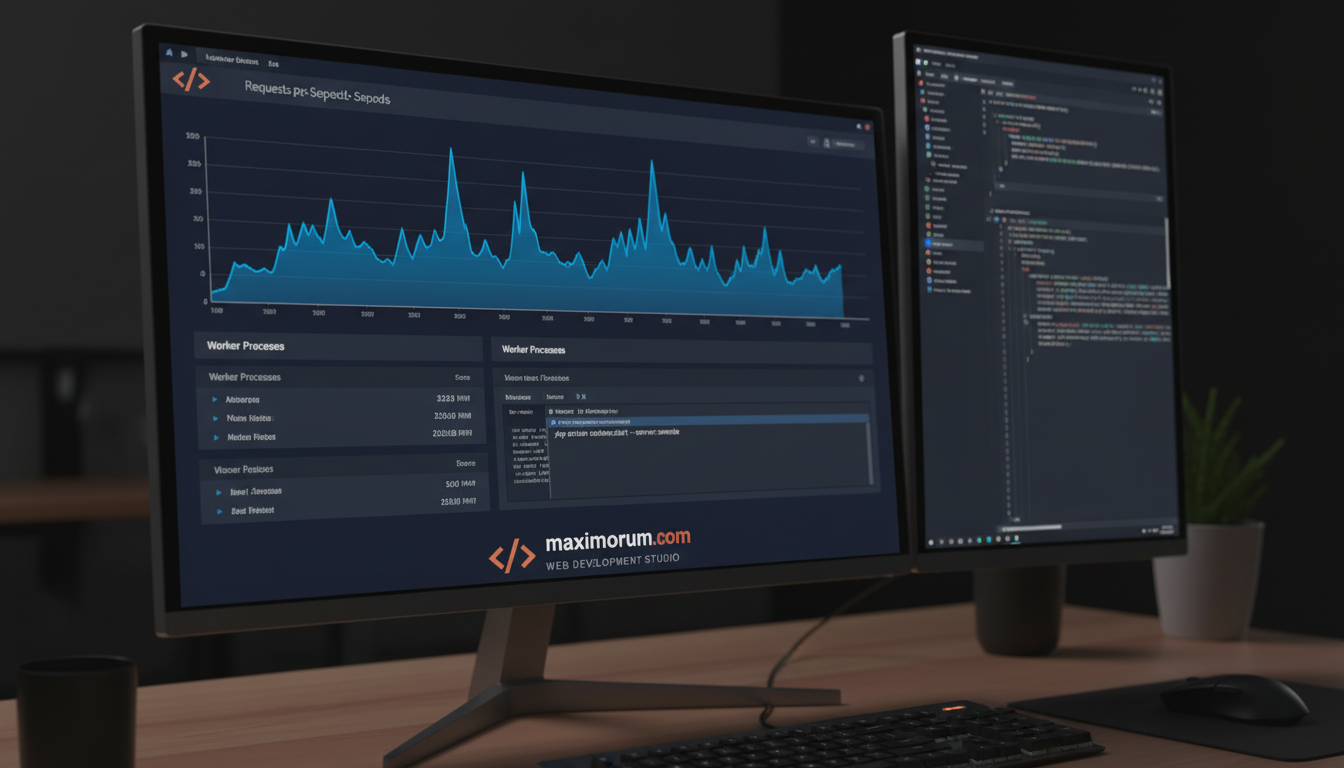Click the small square button in chart toolbar
The width and height of the screenshot is (1344, 768).
(812, 143)
